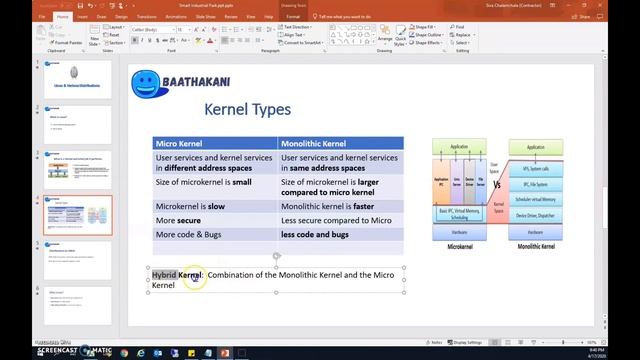
Task: Click the Increase Font Size icon
Action: point(196,30)
